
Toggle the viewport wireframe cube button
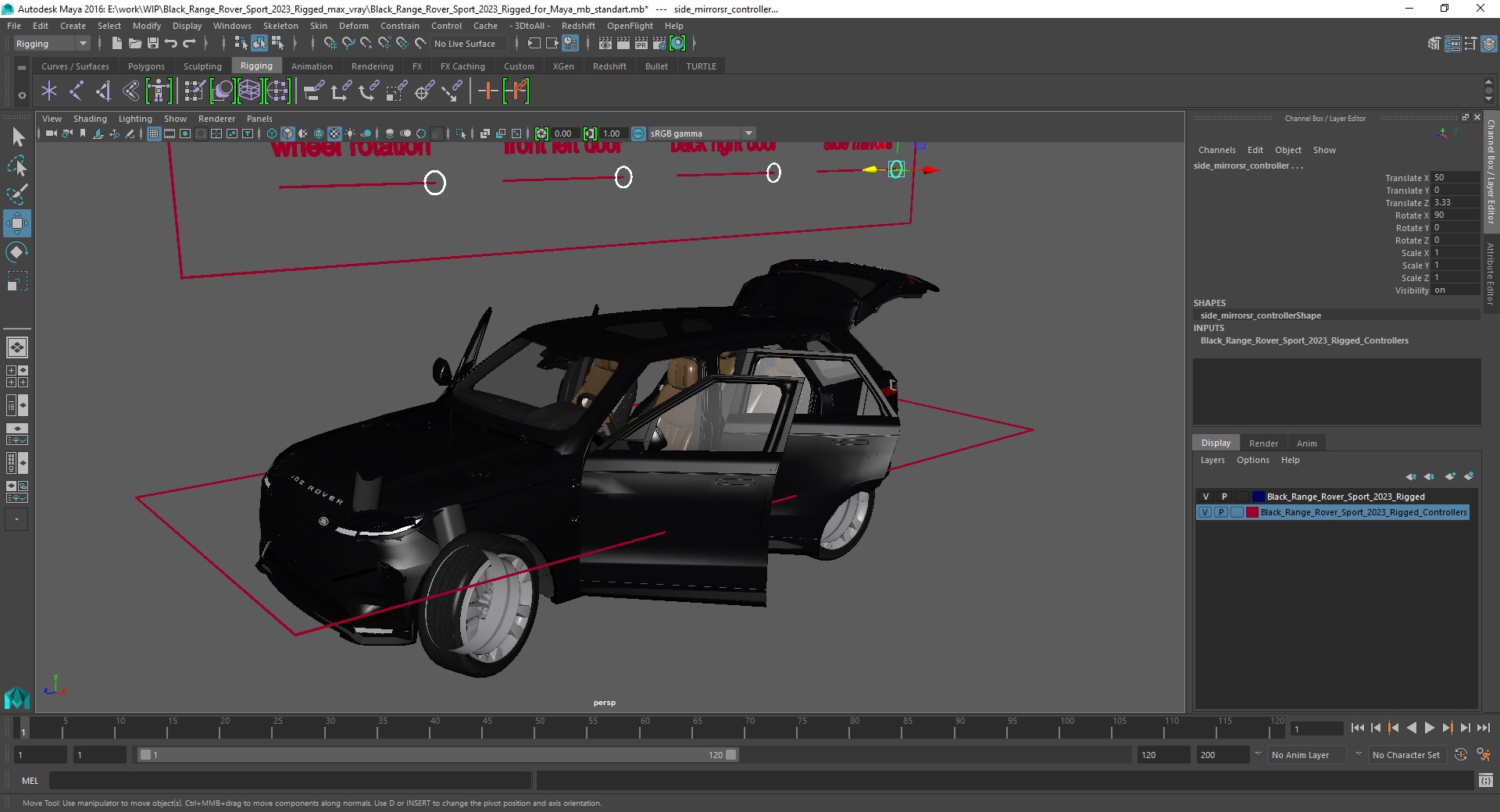click(x=272, y=134)
